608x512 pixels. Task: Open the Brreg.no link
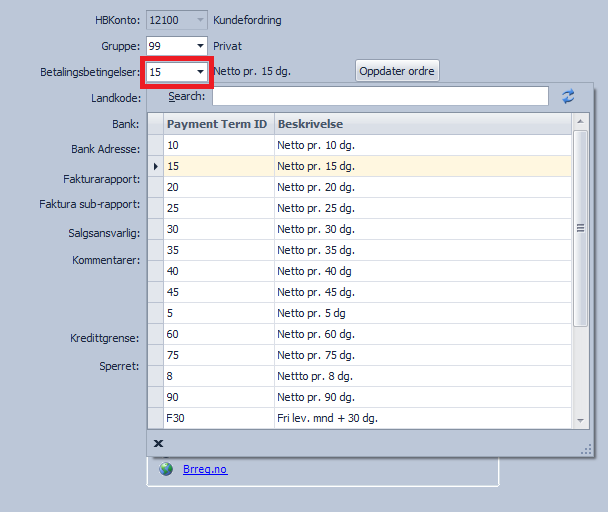(x=205, y=469)
